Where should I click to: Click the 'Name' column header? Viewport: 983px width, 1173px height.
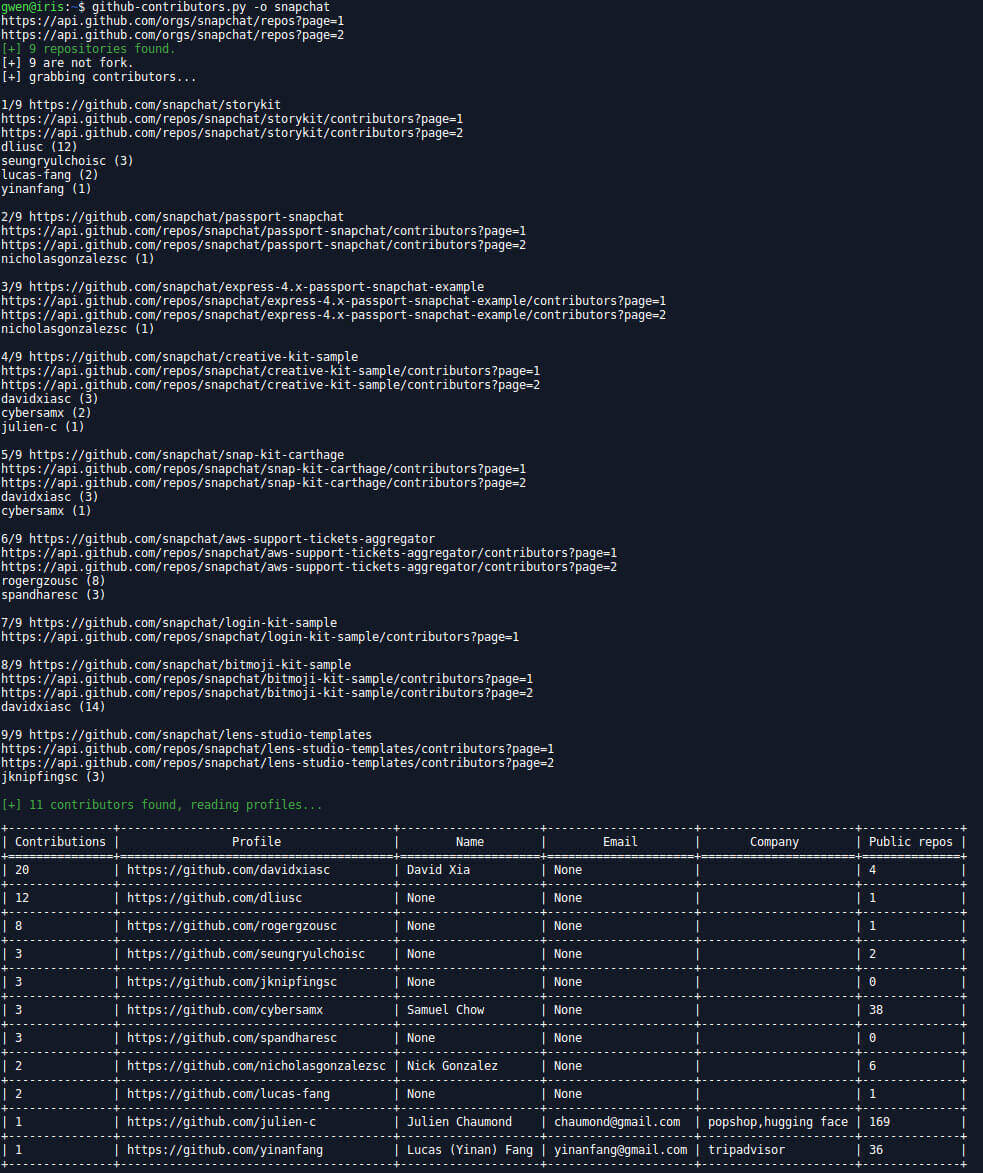(x=470, y=842)
